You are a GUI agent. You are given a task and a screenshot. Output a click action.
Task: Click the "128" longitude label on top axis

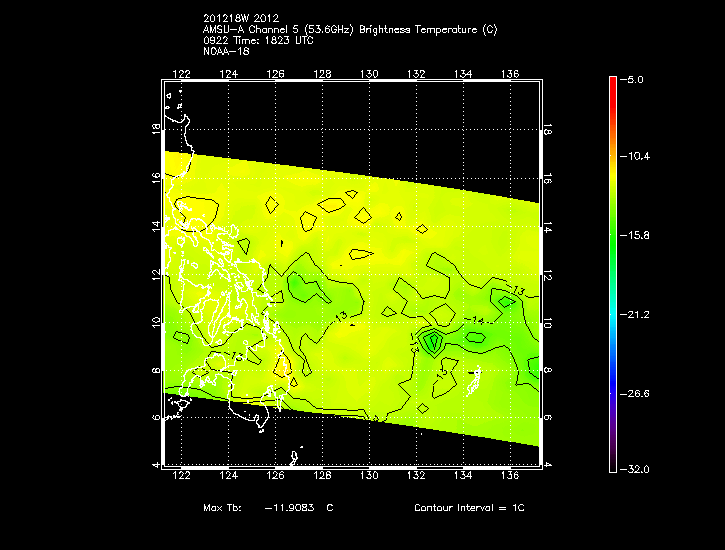tap(322, 74)
